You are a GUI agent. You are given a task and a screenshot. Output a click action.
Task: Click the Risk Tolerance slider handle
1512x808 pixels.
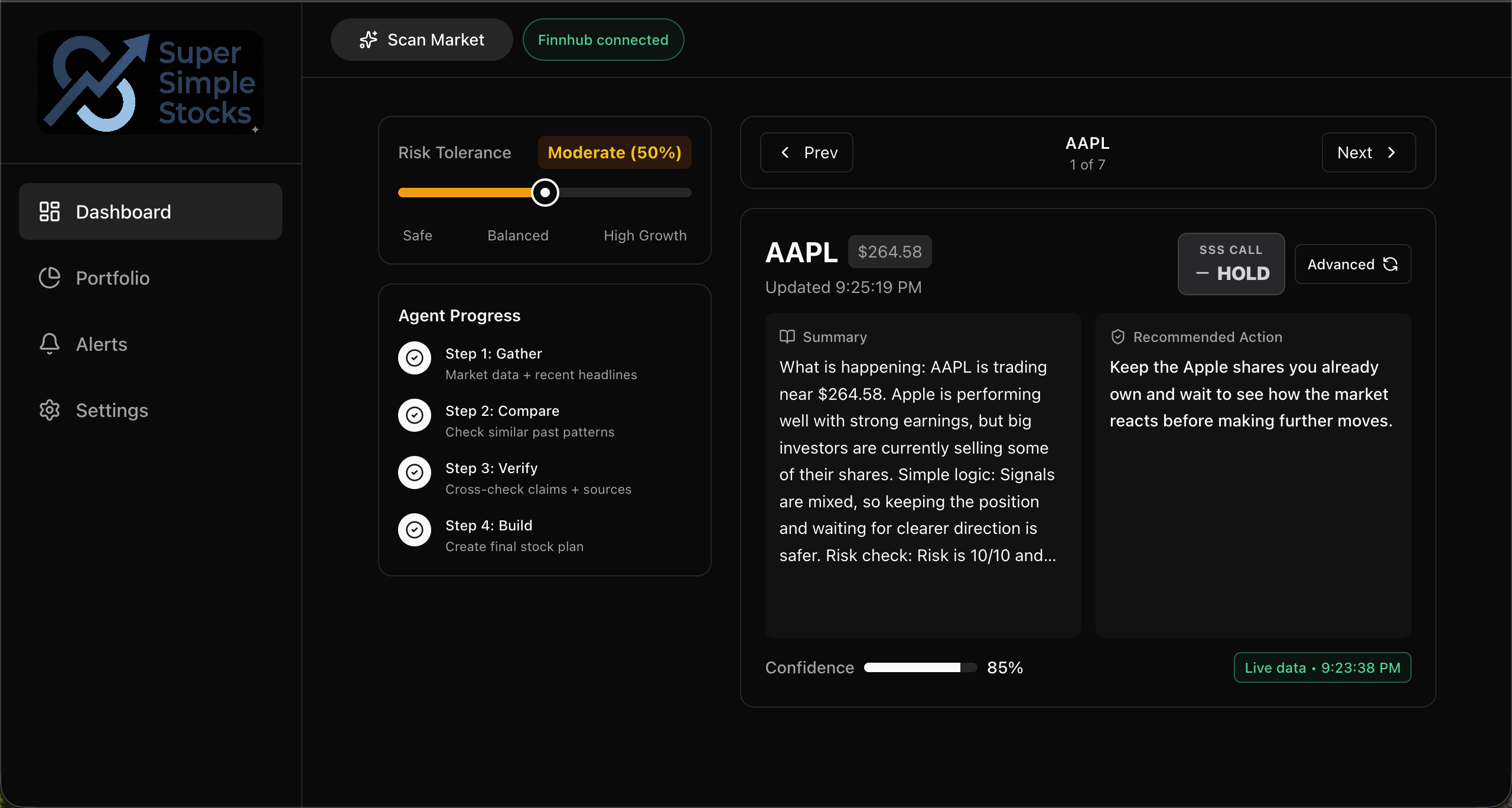click(x=545, y=193)
